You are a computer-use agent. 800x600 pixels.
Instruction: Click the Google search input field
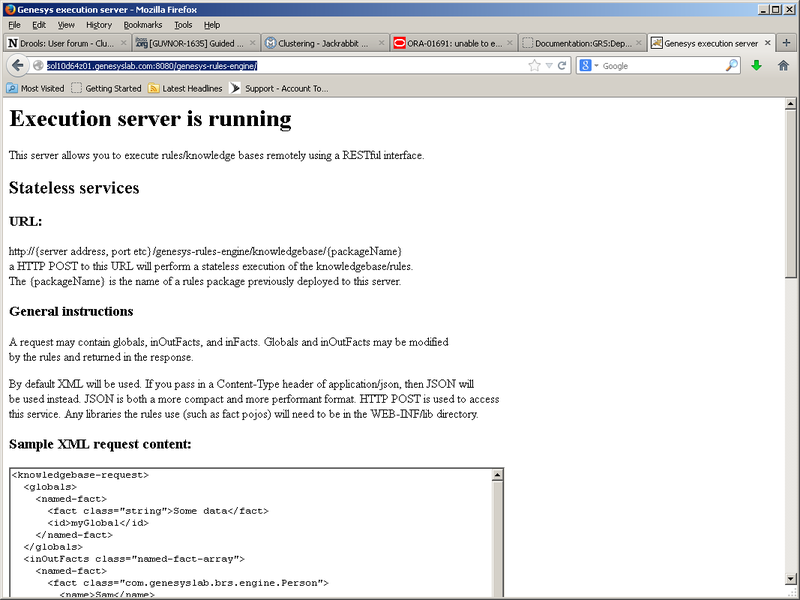[x=662, y=65]
